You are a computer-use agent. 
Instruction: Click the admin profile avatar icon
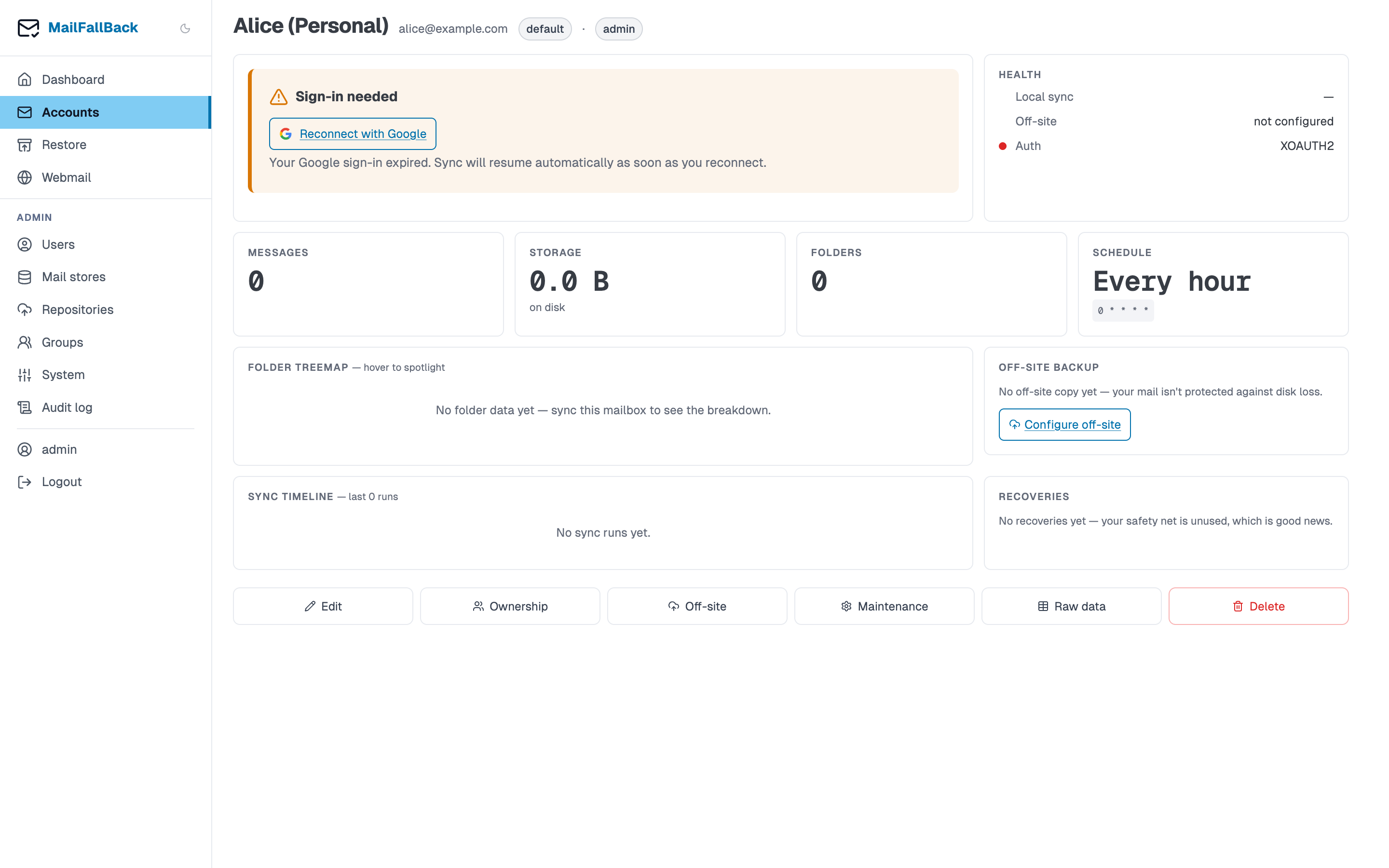(x=25, y=449)
